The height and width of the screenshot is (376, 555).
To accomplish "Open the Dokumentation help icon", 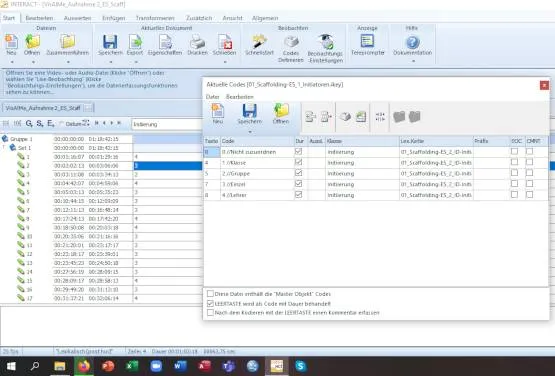I will point(412,42).
